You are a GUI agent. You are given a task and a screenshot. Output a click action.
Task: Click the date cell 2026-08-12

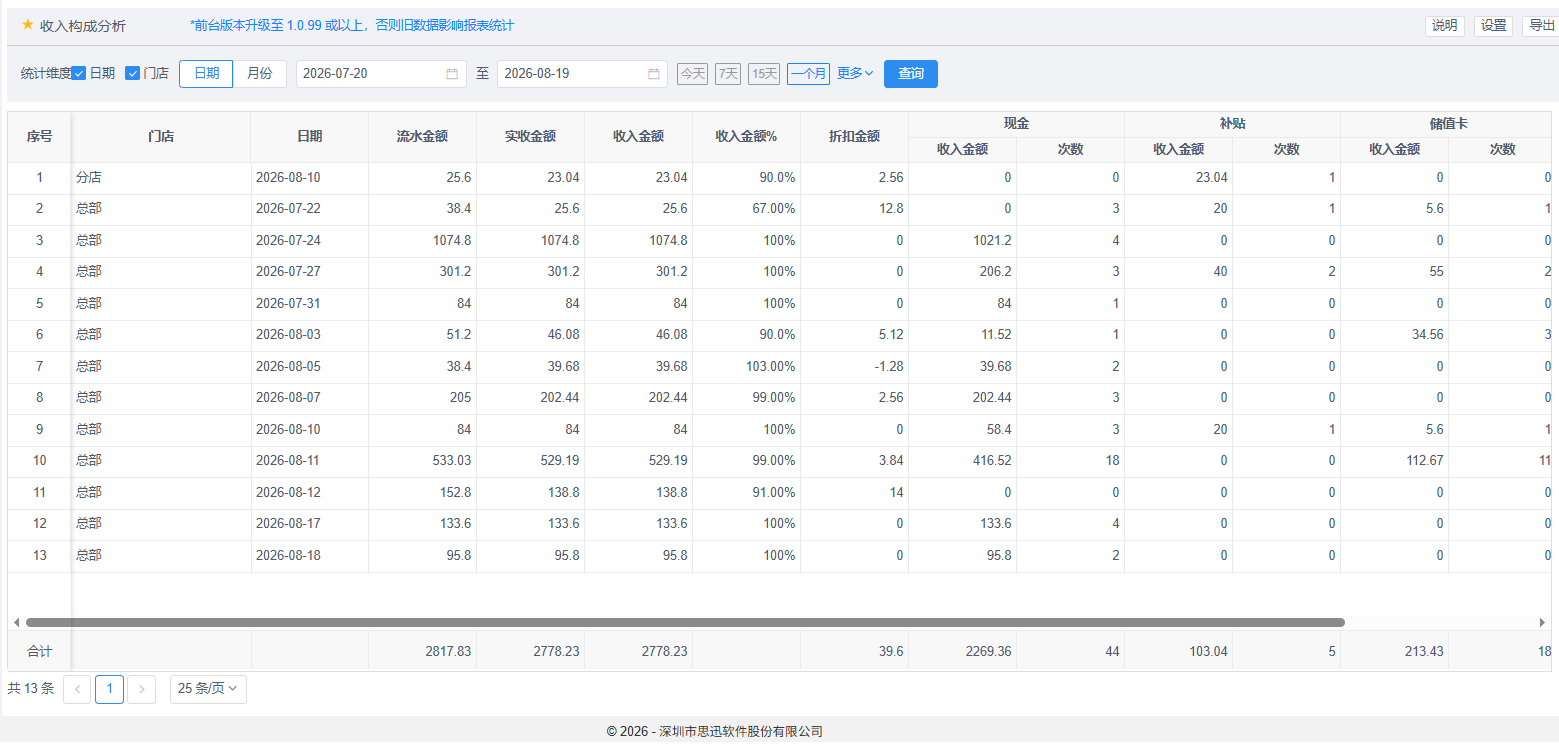[x=310, y=493]
